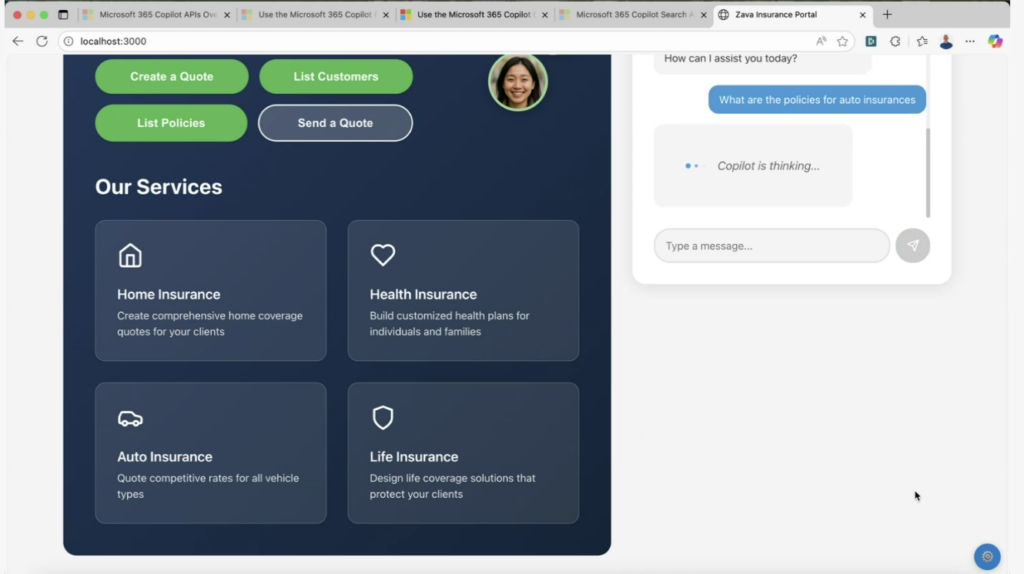Click the Copilot is thinking message
1024x574 pixels.
[753, 166]
